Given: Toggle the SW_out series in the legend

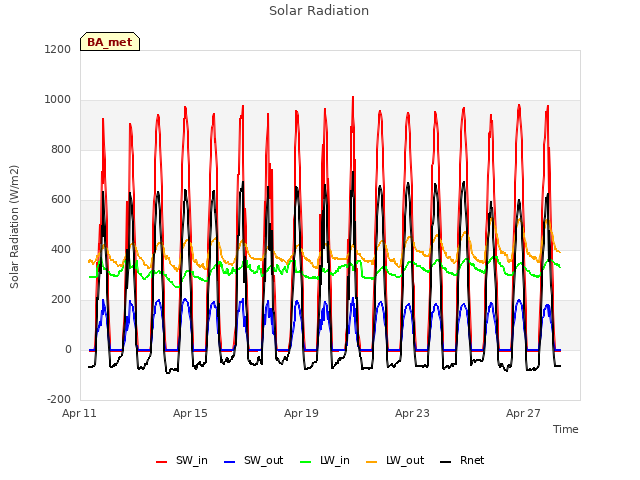Looking at the screenshot, I should [x=253, y=461].
